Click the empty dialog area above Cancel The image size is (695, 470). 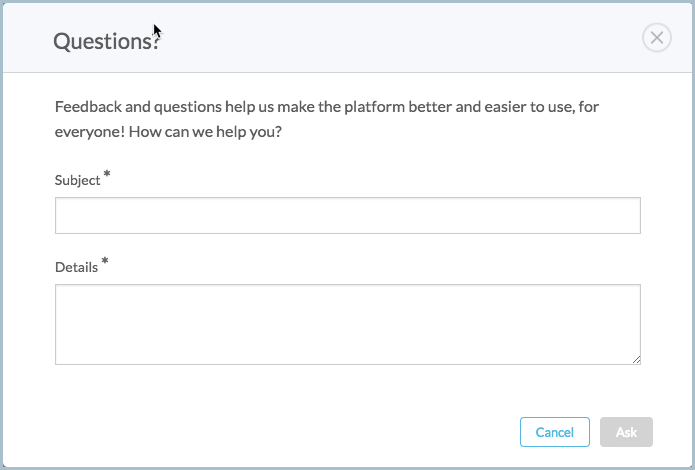(554, 391)
